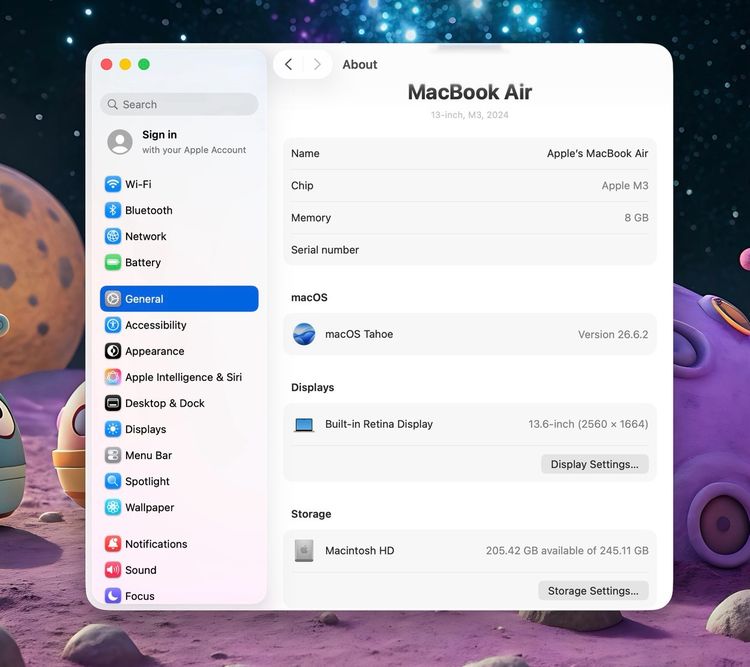This screenshot has width=750, height=667.
Task: Select Displays label in sidebar
Action: coord(146,429)
